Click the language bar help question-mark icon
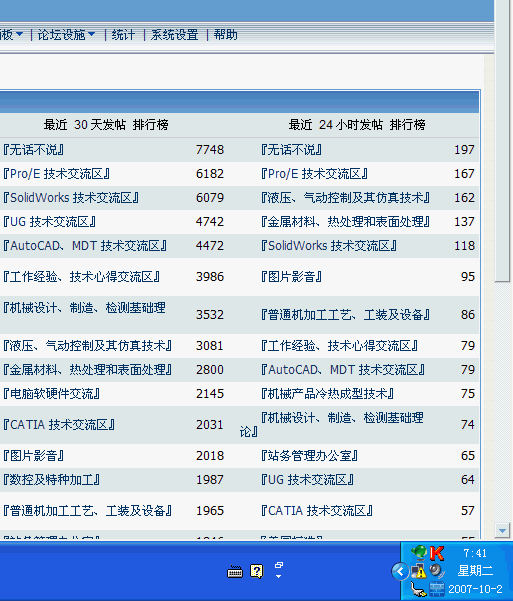This screenshot has height=601, width=513. (256, 571)
